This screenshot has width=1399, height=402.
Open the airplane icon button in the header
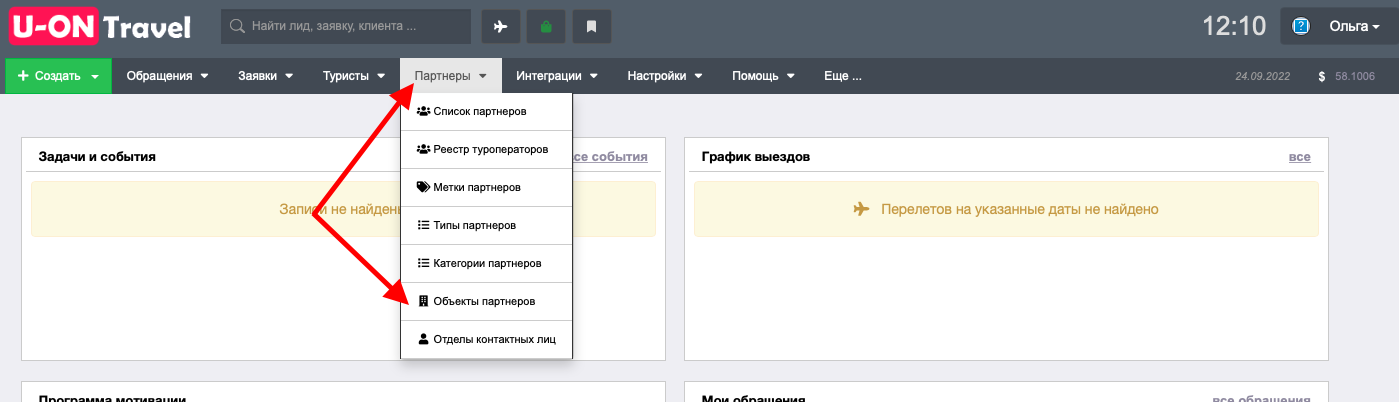click(x=501, y=27)
